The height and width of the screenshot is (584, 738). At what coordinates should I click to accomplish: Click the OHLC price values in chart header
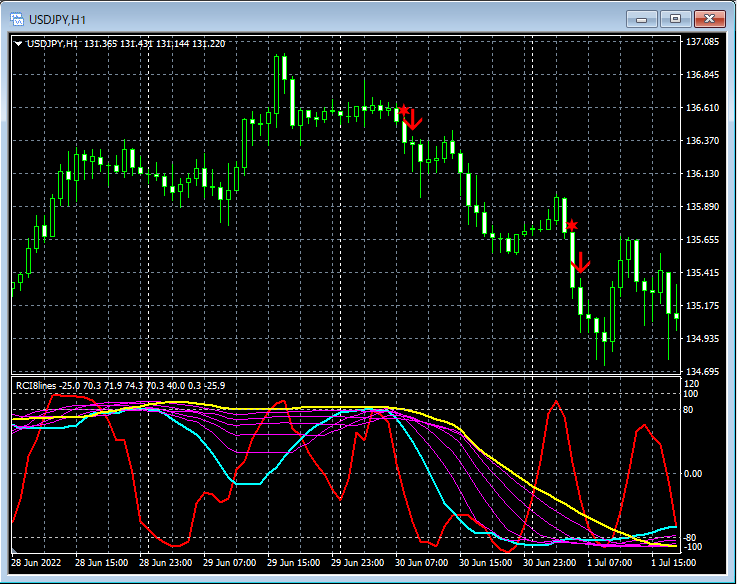(x=155, y=43)
